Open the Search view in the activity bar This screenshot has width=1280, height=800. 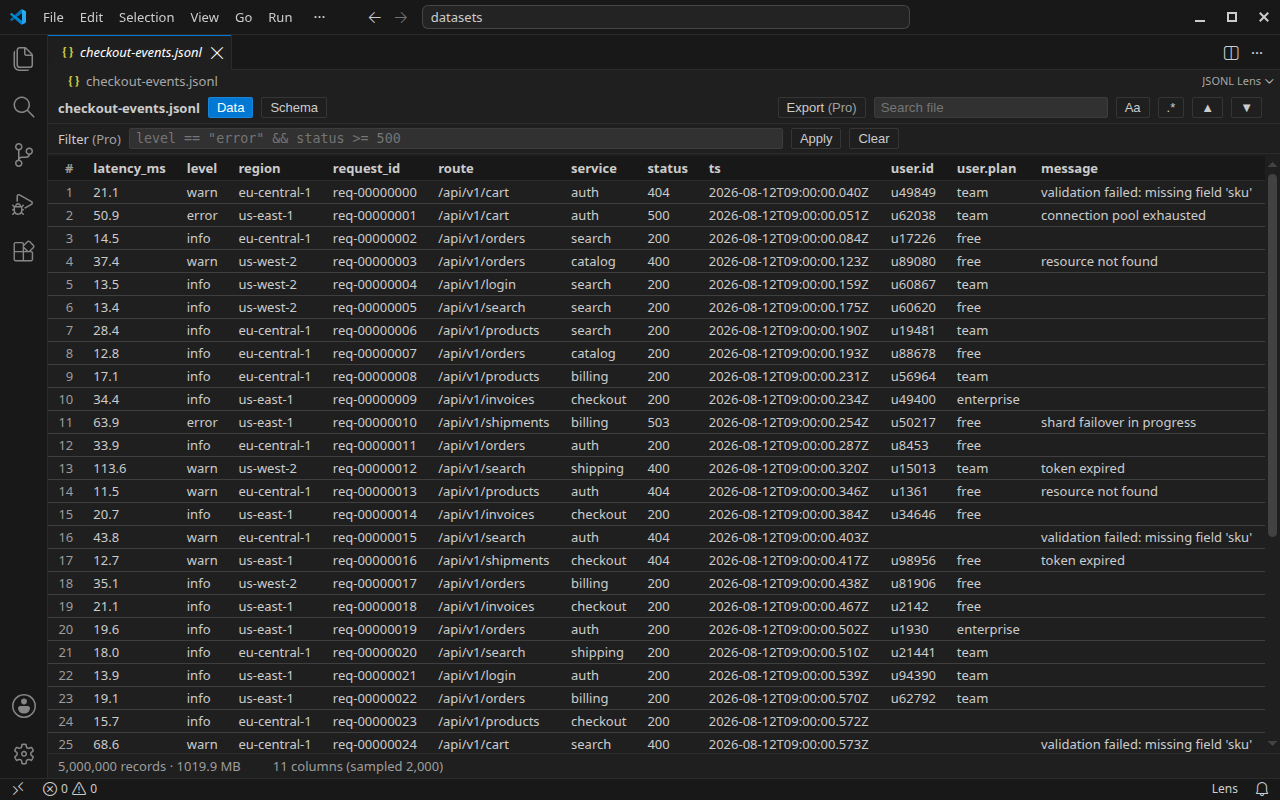click(x=23, y=107)
